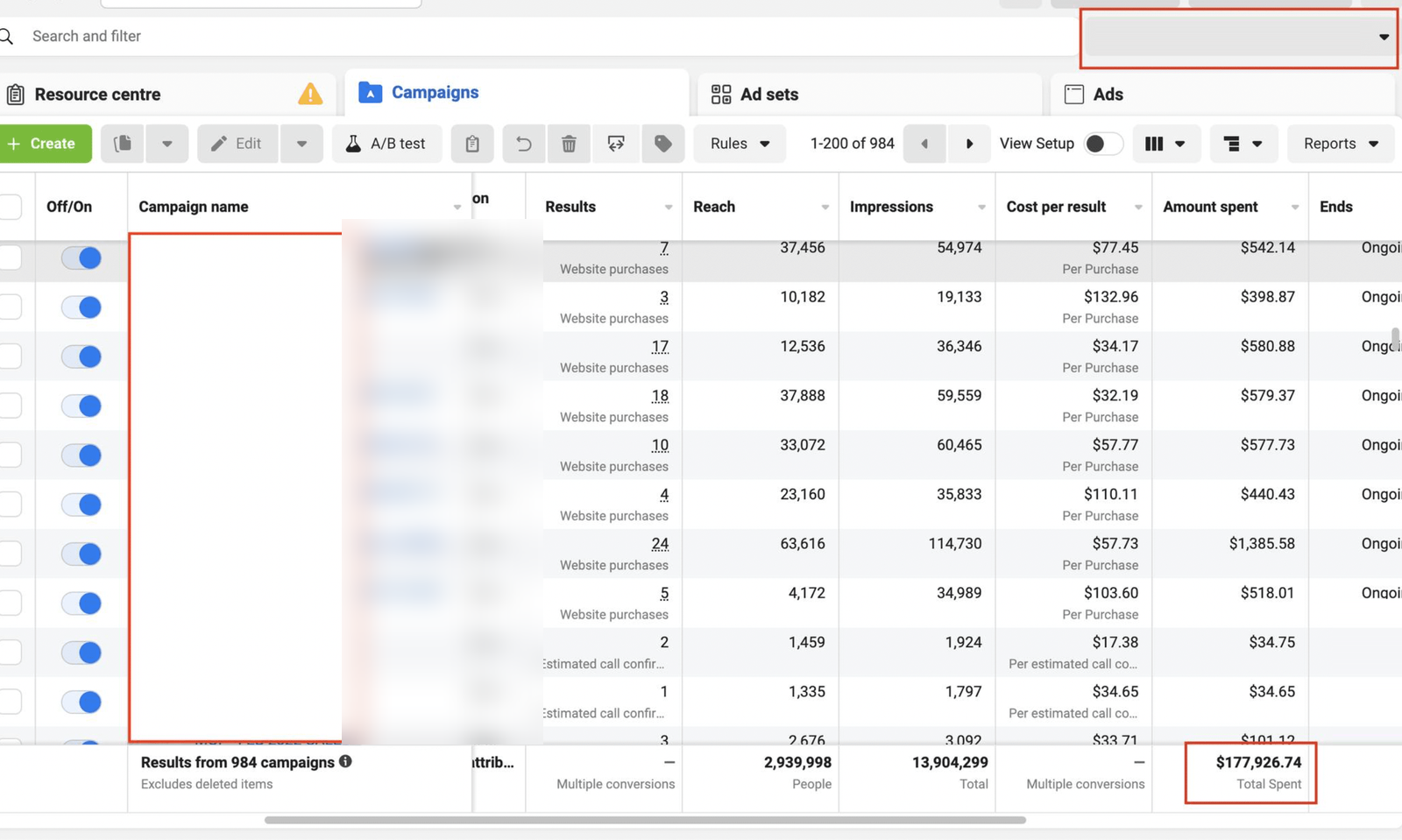Open the date range dropdown at top right
Screen dimensions: 1402x840
[1239, 37]
